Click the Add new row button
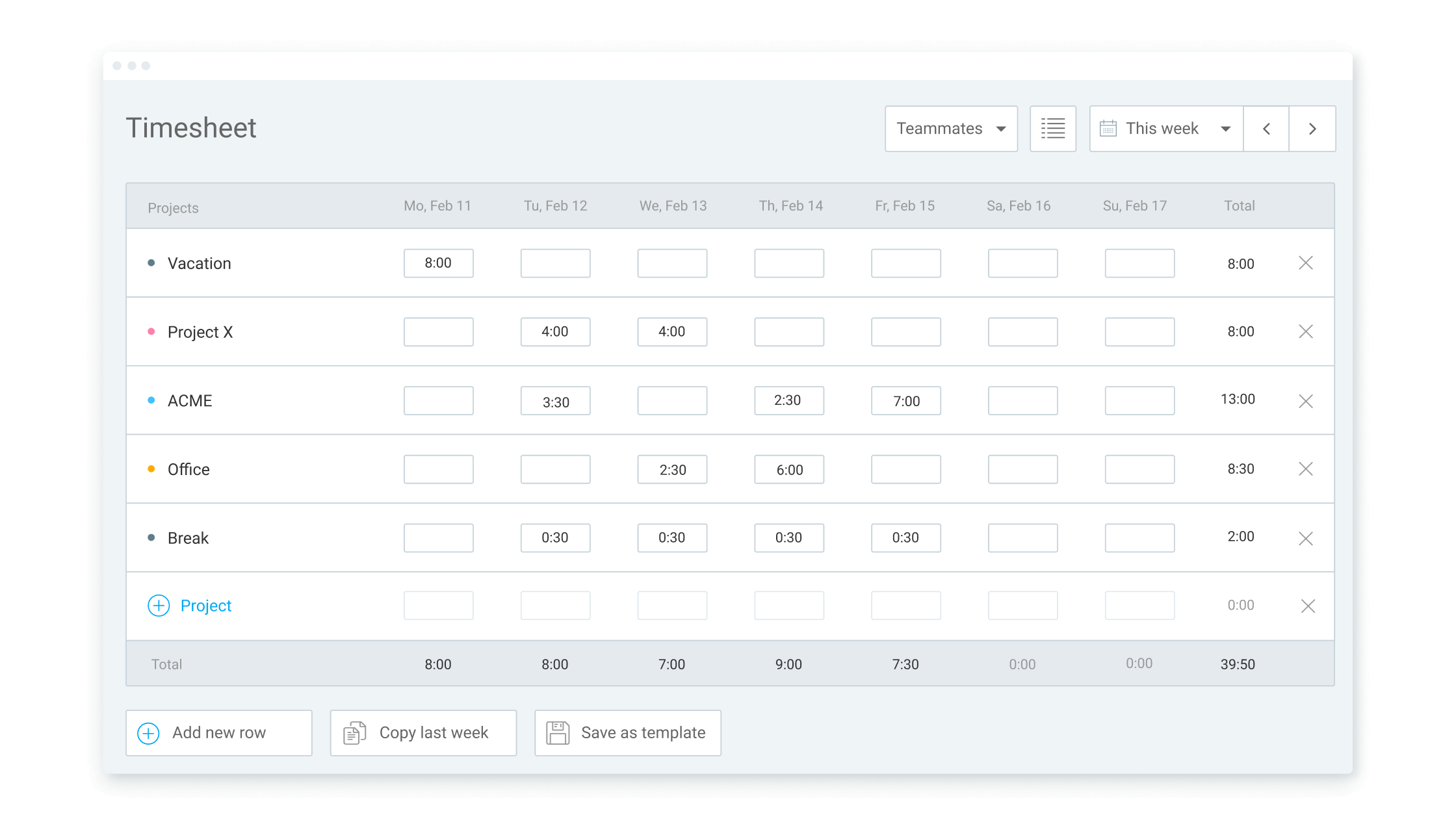This screenshot has width=1456, height=826. tap(219, 732)
